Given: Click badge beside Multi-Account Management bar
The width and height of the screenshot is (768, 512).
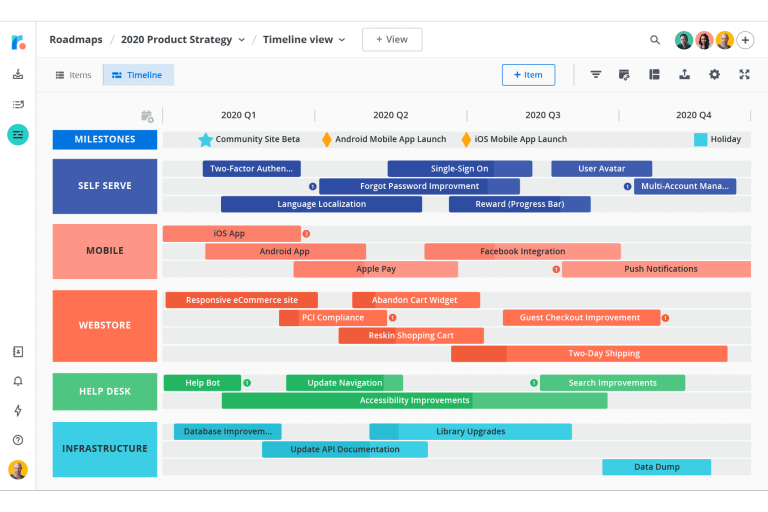Looking at the screenshot, I should pos(627,187).
